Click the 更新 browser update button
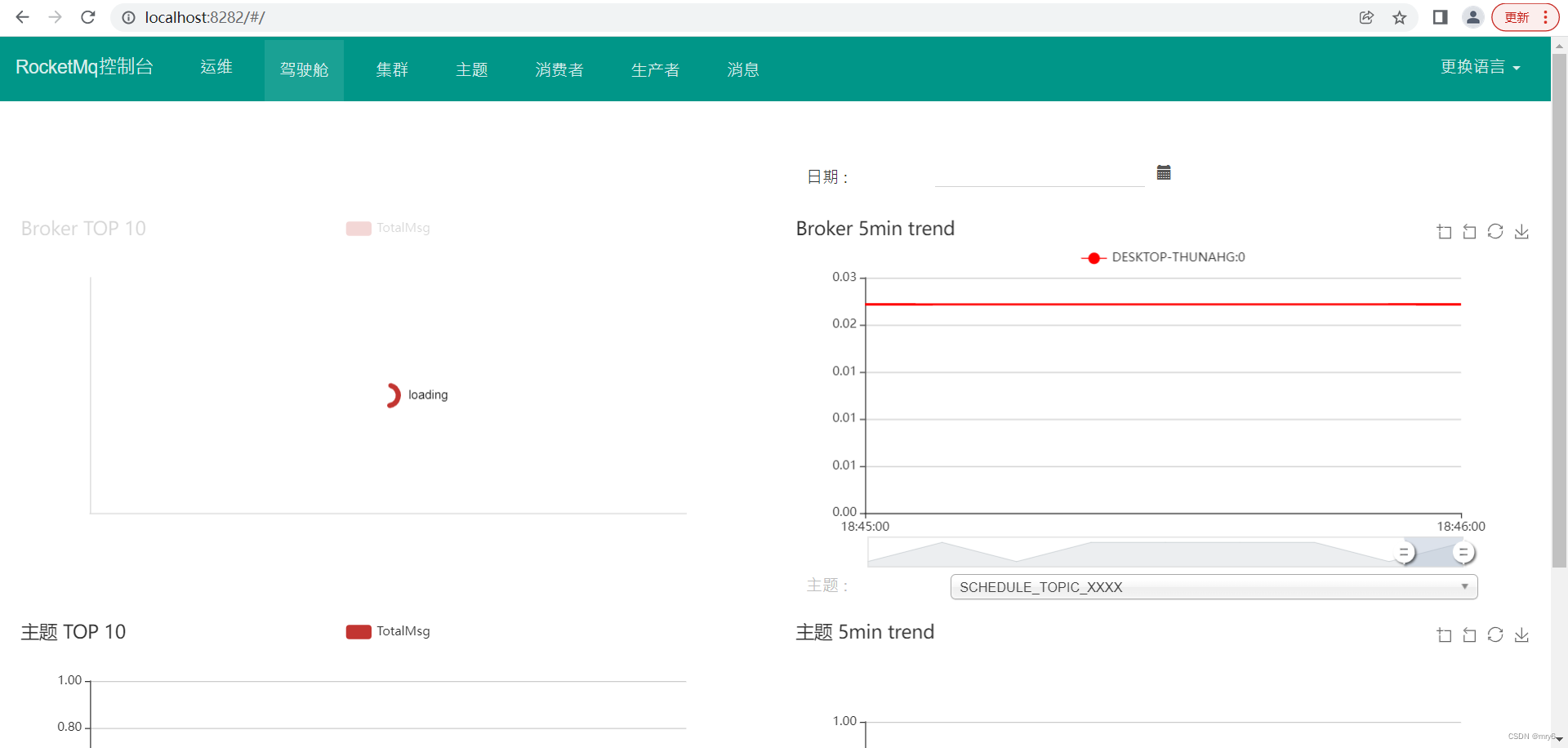 (1517, 17)
